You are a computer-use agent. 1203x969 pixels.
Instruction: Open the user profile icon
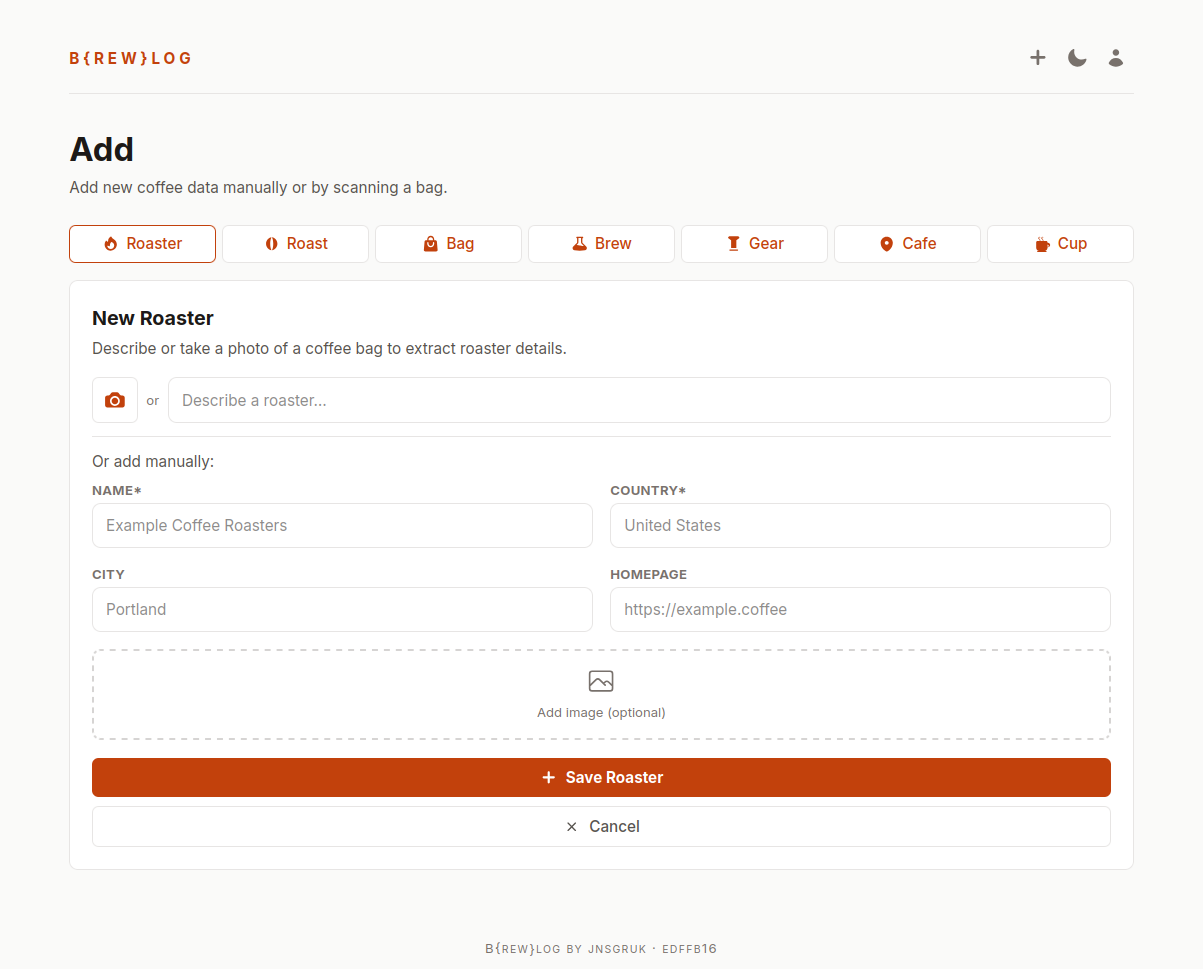pyautogui.click(x=1116, y=58)
